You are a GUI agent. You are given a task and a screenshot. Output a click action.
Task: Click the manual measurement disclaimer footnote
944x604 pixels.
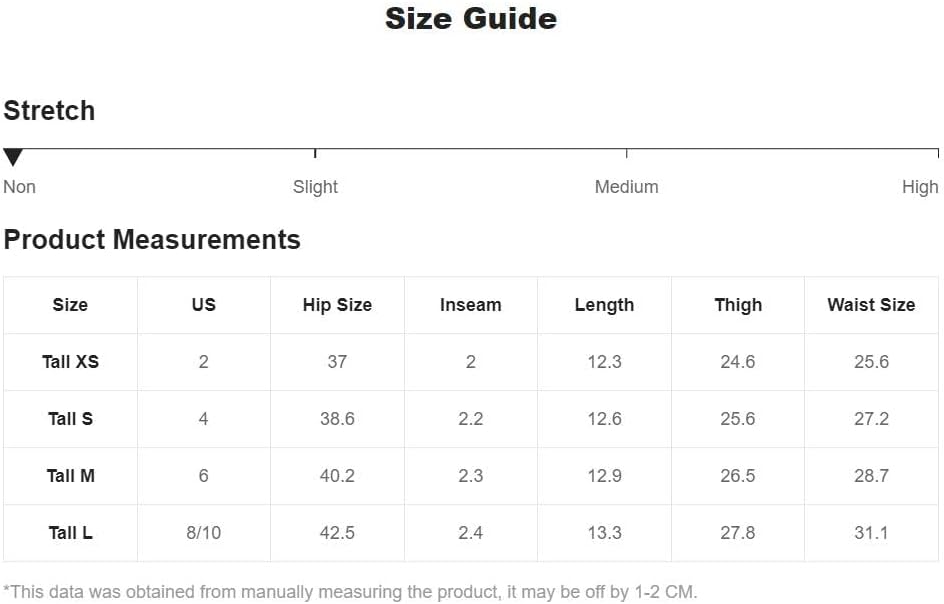click(x=350, y=591)
